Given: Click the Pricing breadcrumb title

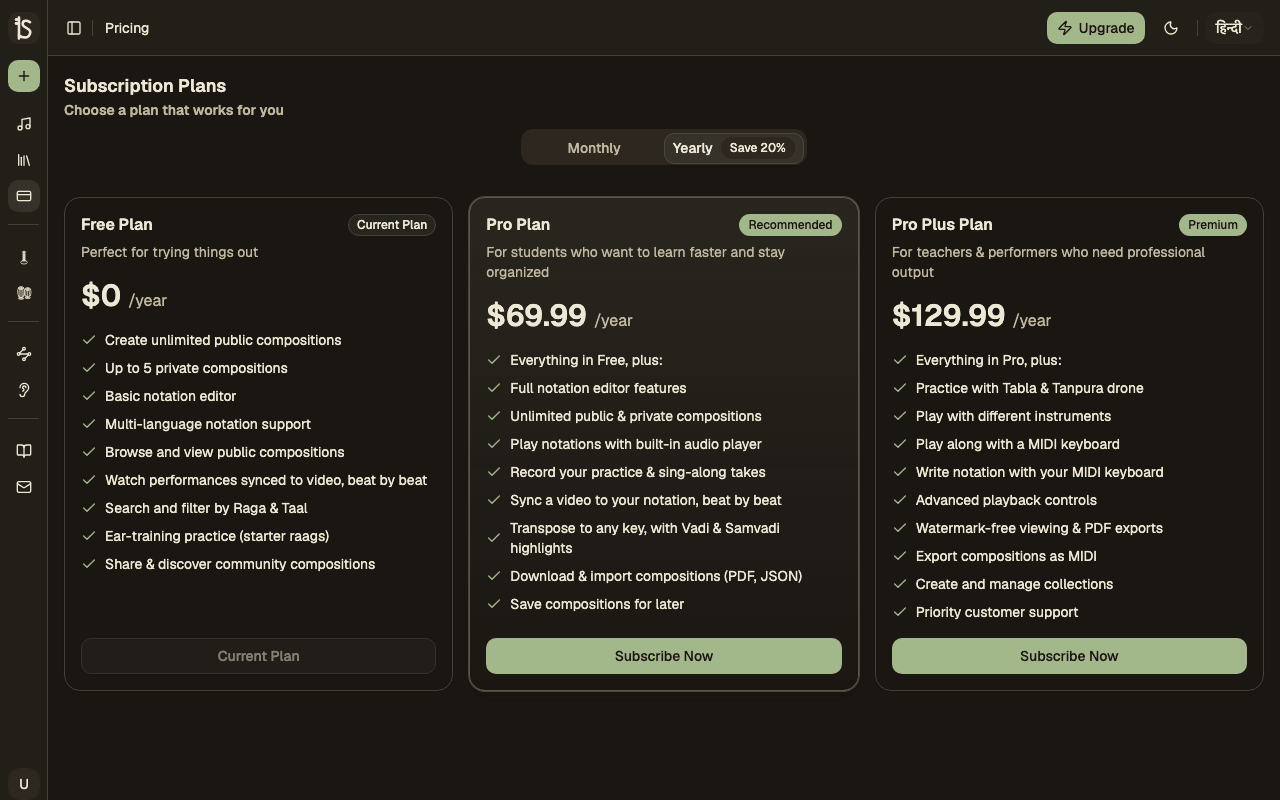Looking at the screenshot, I should point(127,28).
